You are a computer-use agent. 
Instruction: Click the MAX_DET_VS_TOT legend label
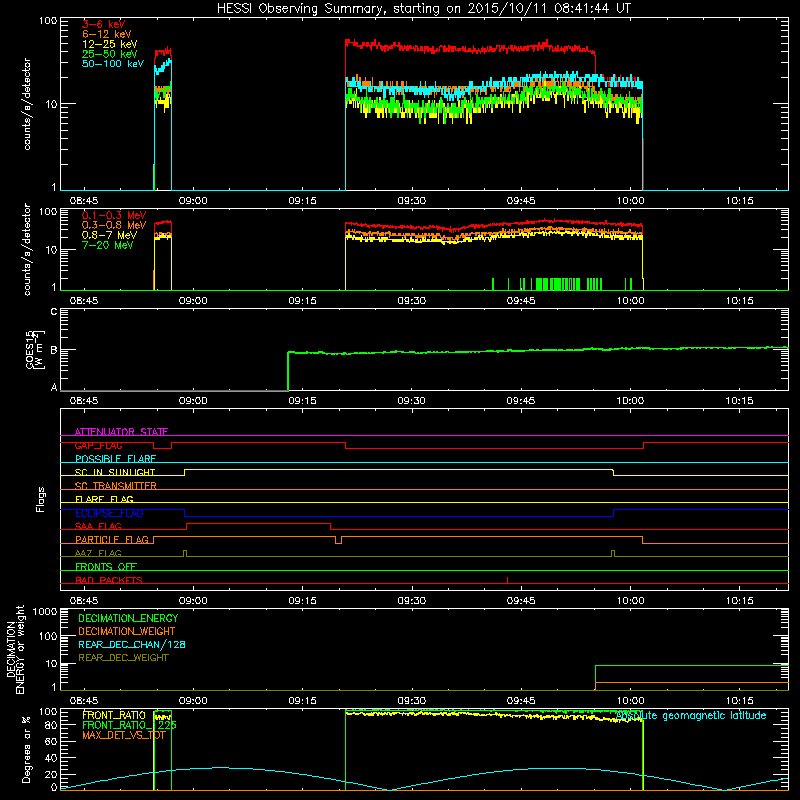(124, 735)
